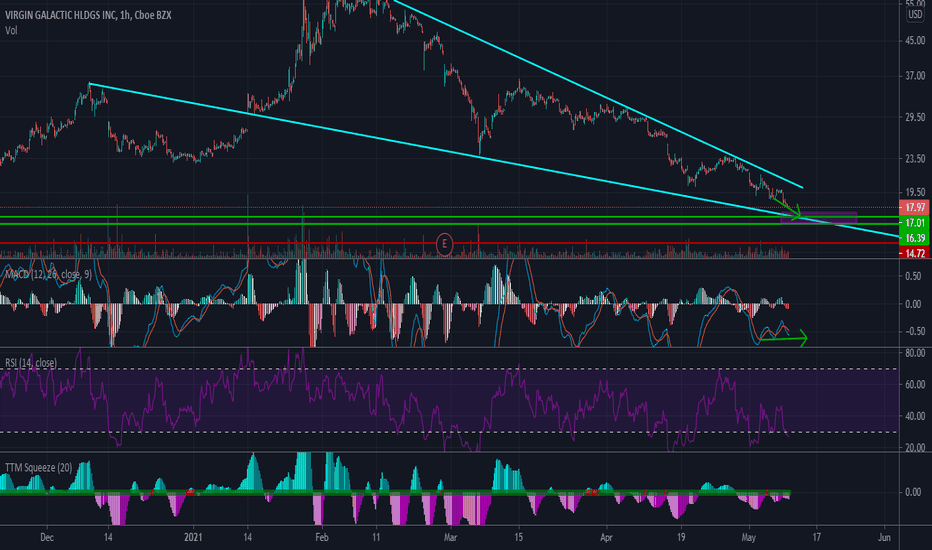Click the 16.39 green price label
The height and width of the screenshot is (550, 932).
[x=915, y=238]
